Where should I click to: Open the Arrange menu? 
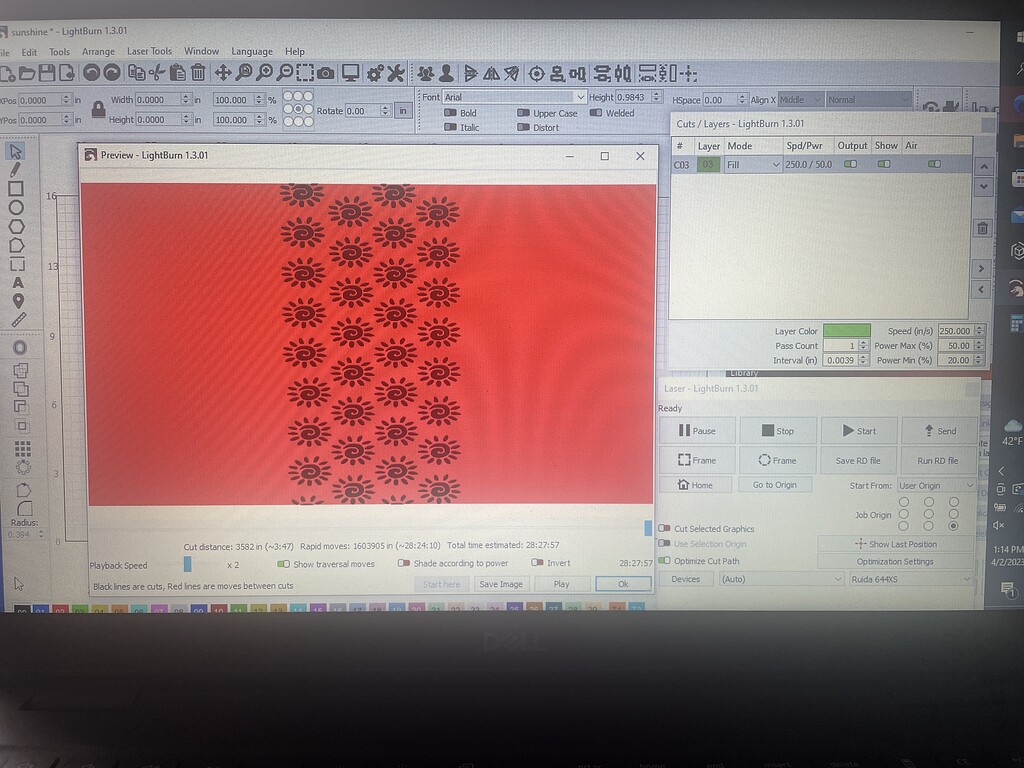(98, 52)
